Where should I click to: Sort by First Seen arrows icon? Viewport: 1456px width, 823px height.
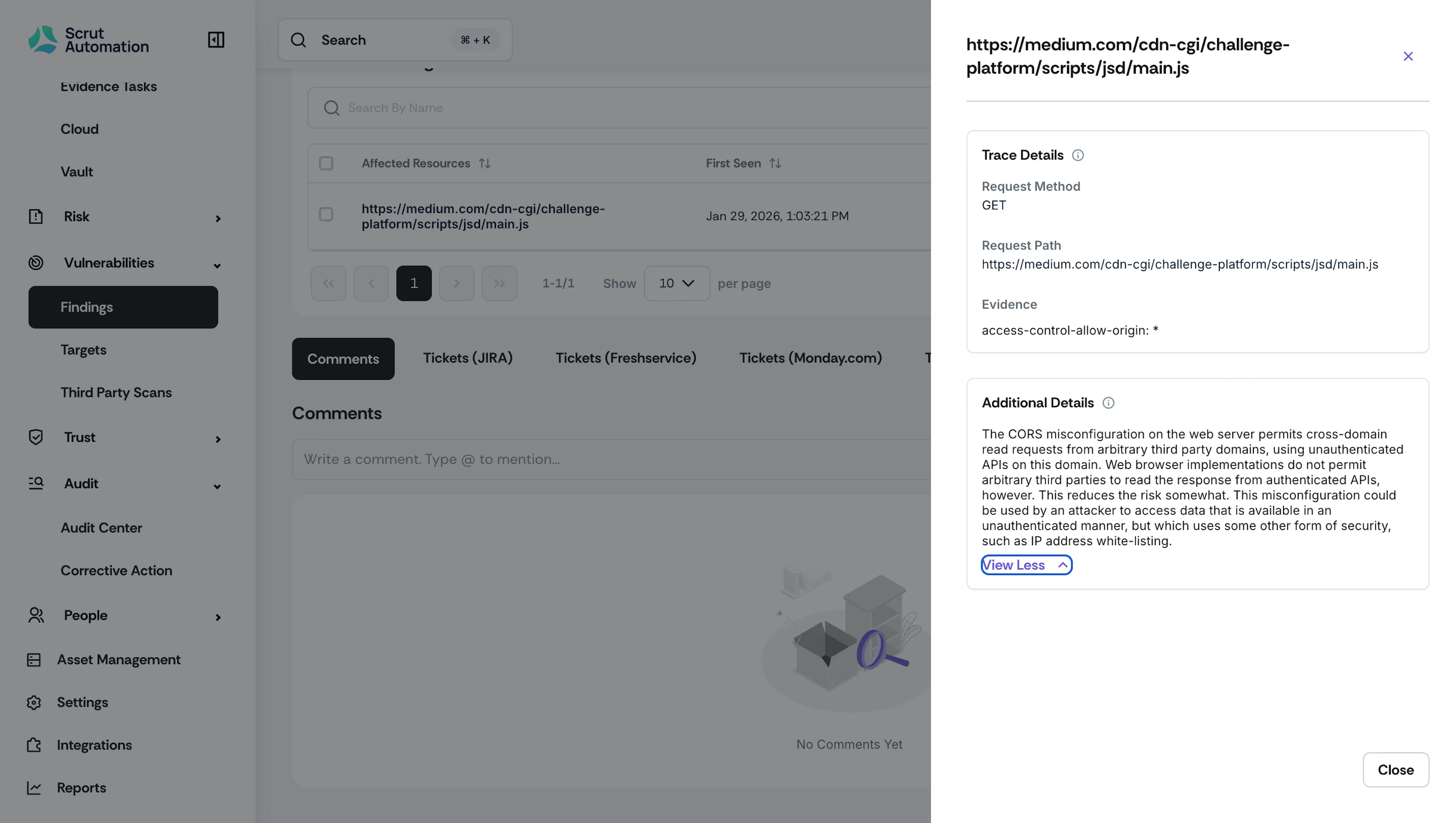(x=775, y=163)
